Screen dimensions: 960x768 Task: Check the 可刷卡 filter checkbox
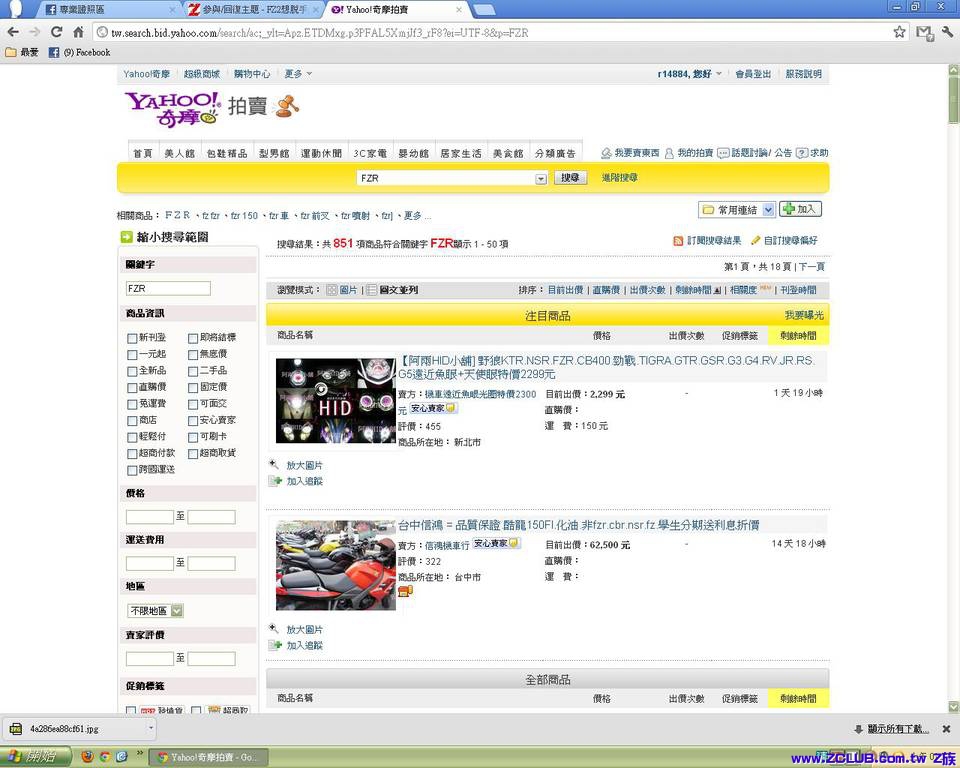(x=193, y=437)
